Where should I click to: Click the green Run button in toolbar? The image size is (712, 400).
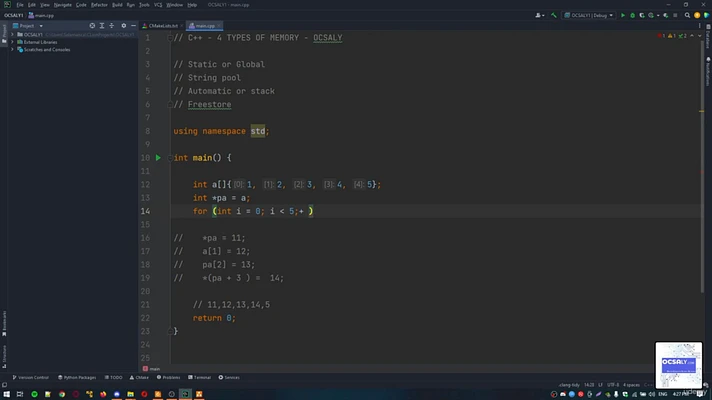pyautogui.click(x=623, y=15)
